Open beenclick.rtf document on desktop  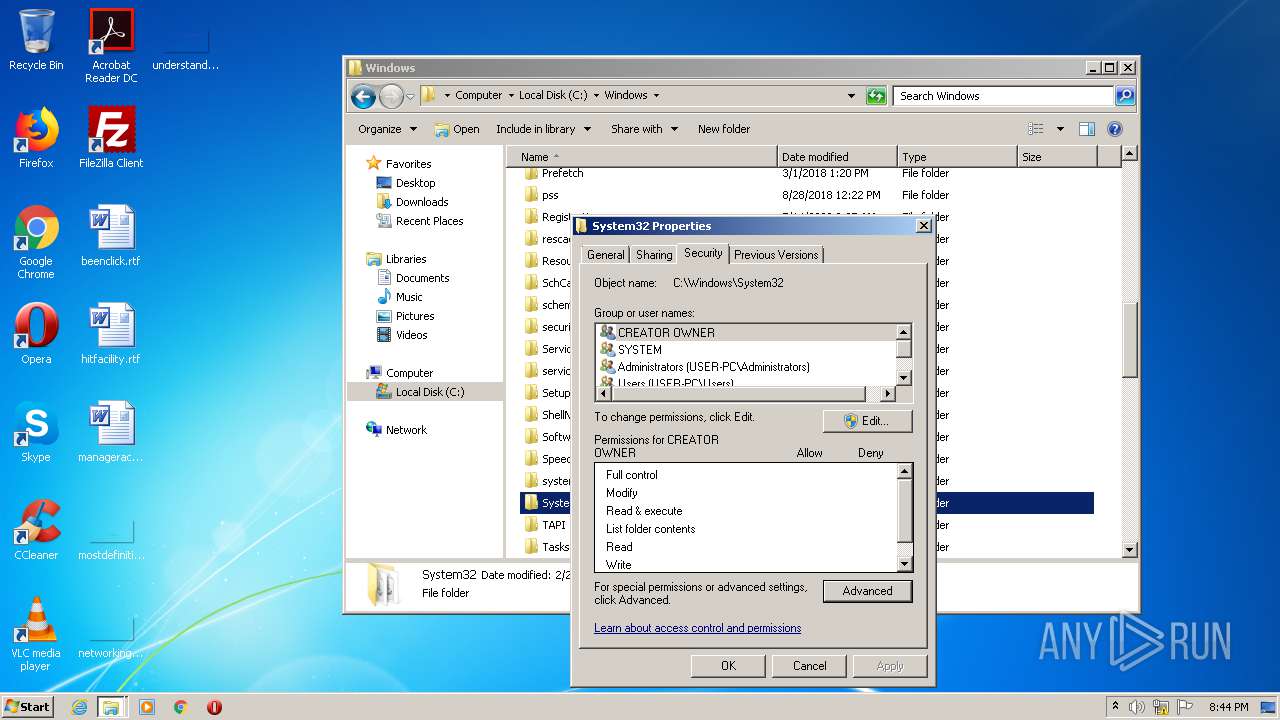[111, 236]
